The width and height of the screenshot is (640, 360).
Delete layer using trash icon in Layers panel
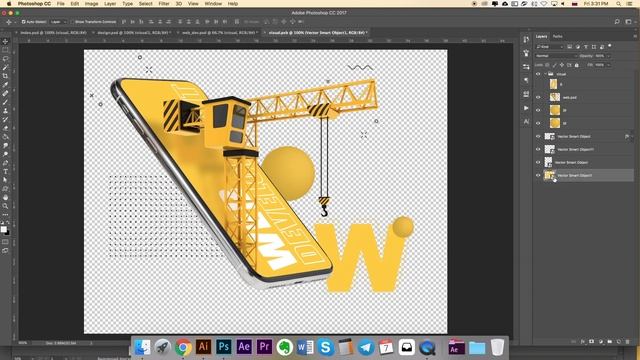tap(628, 341)
